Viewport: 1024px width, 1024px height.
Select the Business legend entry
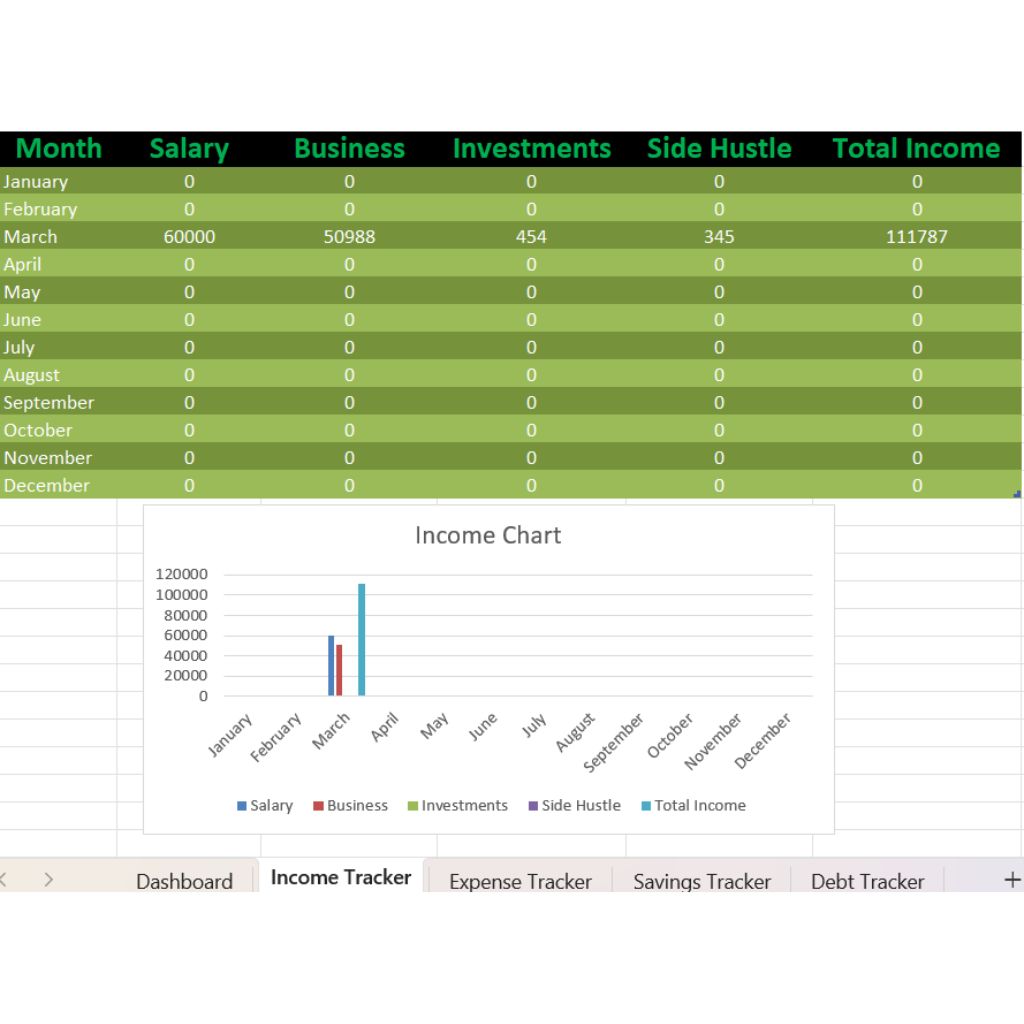(x=351, y=805)
